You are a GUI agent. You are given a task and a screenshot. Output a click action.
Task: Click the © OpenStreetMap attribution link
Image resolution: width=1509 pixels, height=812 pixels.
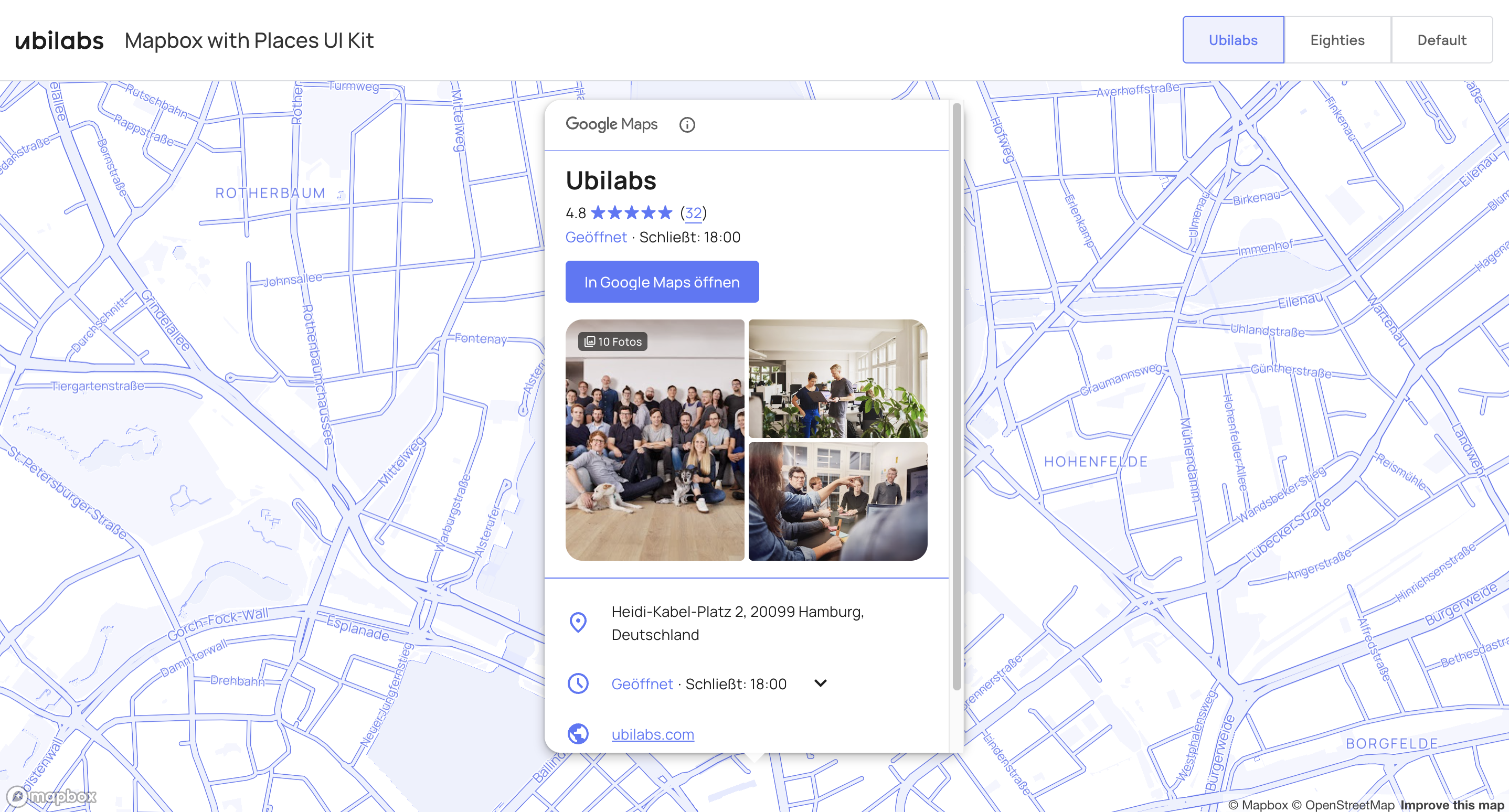tap(1343, 805)
